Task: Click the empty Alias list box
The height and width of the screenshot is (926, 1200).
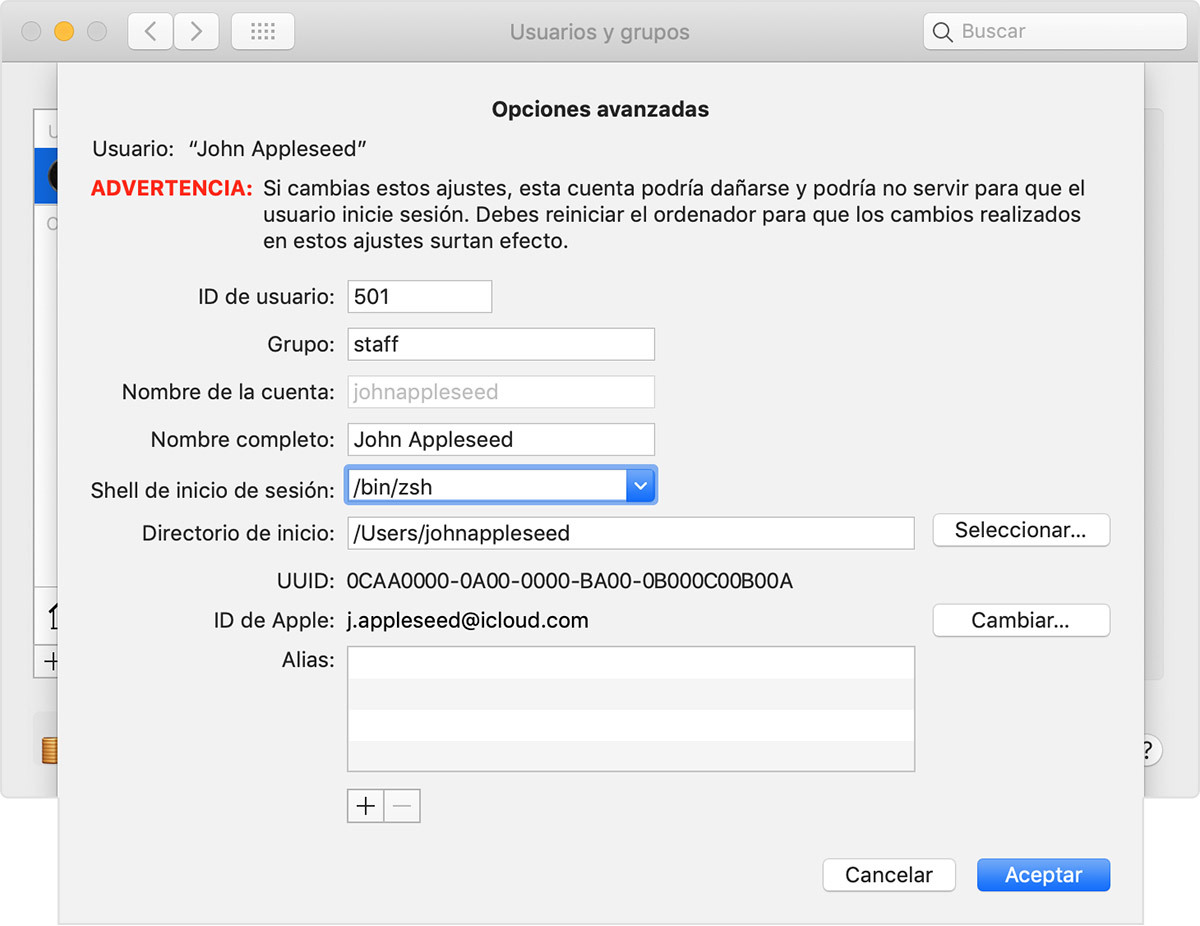Action: pyautogui.click(x=630, y=708)
